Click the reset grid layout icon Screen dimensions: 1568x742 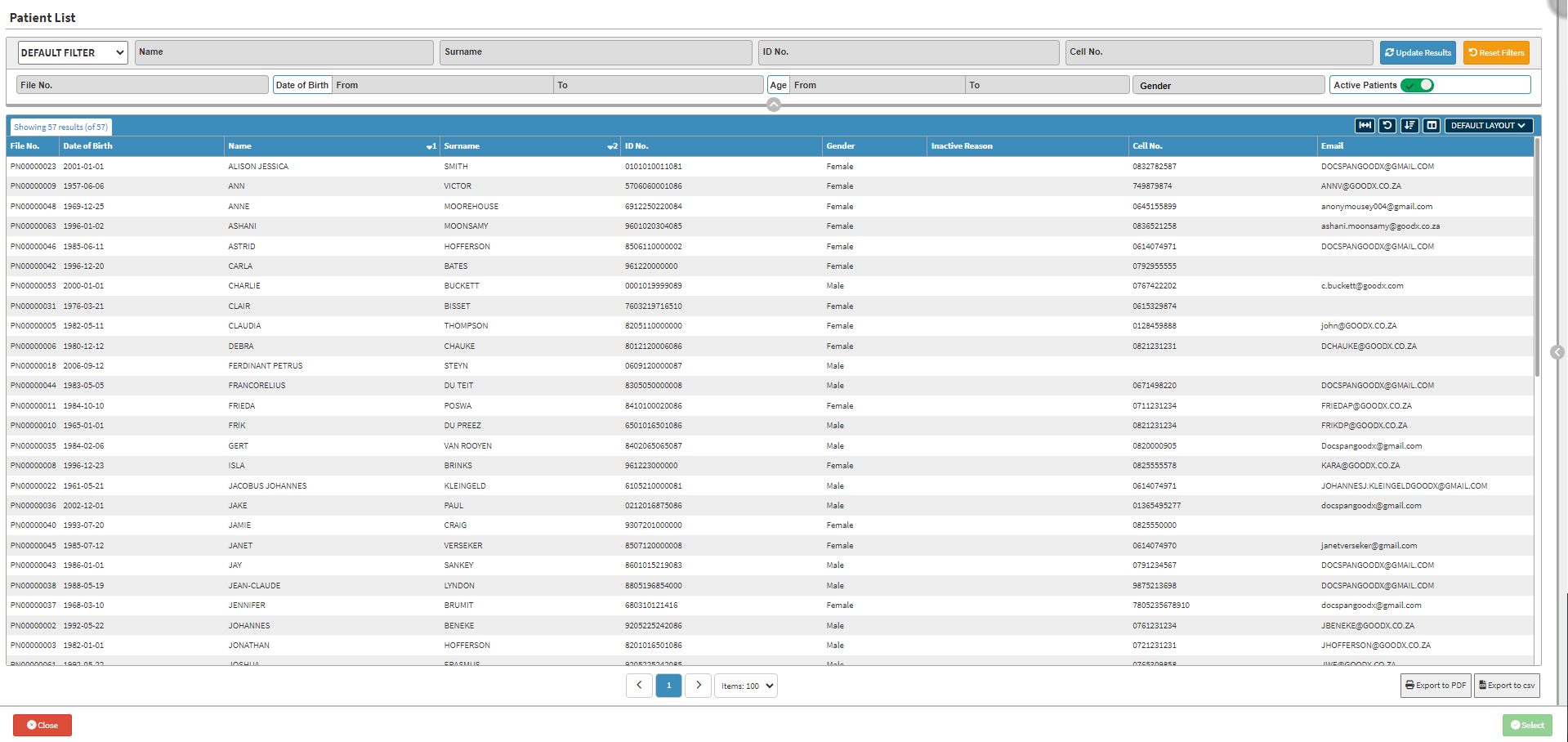pyautogui.click(x=1387, y=126)
